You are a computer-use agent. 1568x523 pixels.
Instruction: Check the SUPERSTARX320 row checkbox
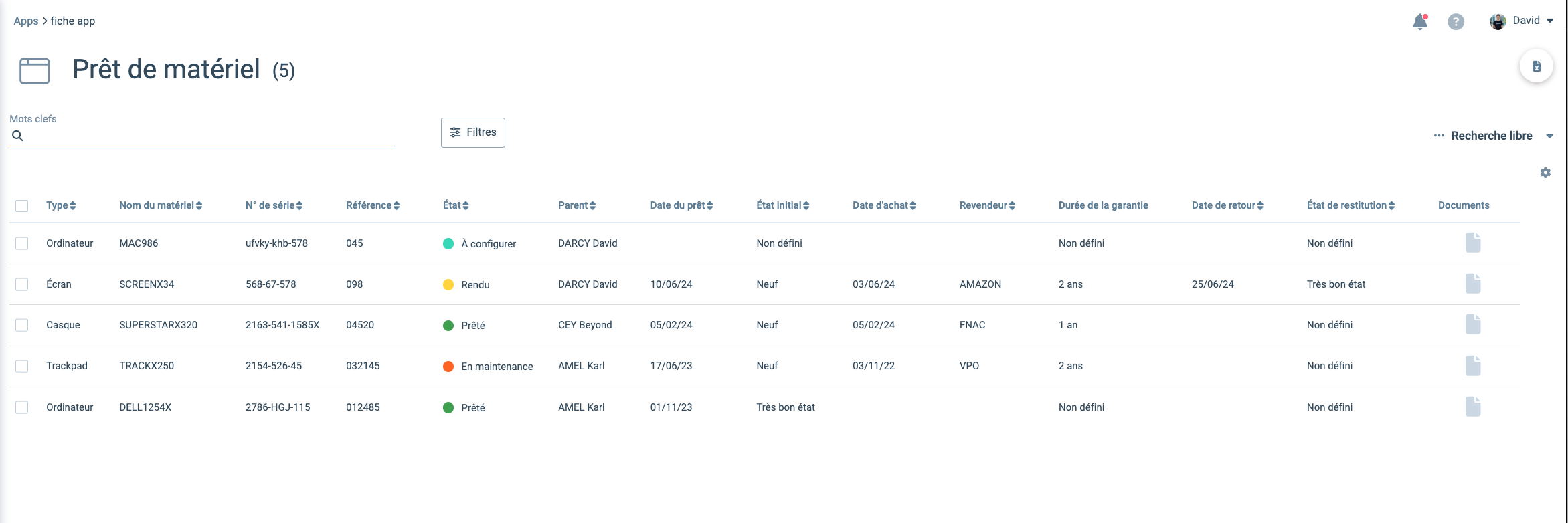tap(22, 325)
